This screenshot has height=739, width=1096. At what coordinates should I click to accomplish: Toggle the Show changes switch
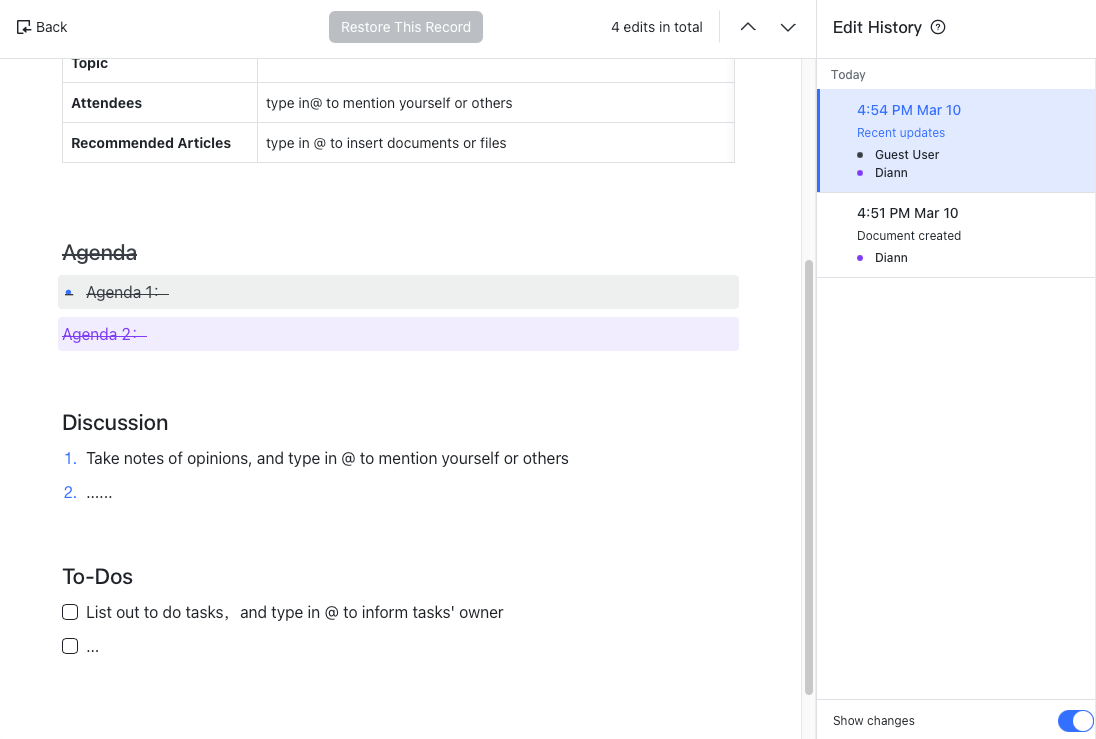(x=1075, y=721)
